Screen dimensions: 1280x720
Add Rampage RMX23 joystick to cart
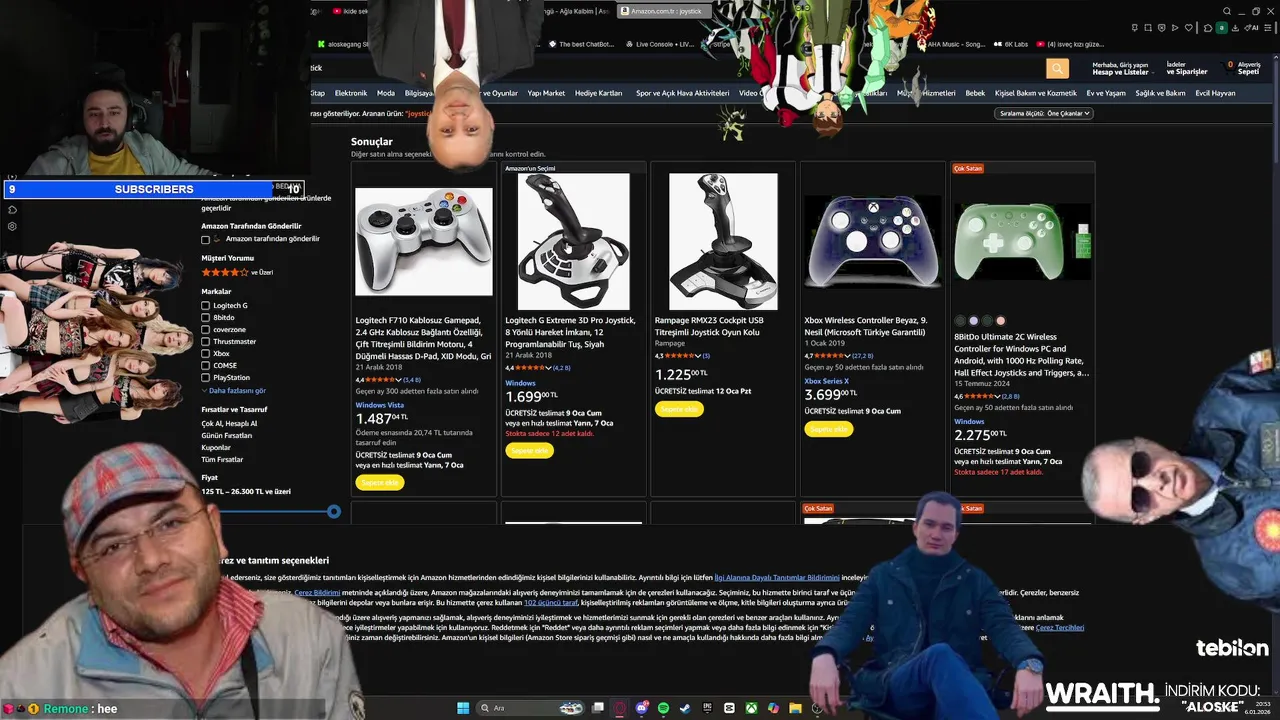tap(679, 409)
